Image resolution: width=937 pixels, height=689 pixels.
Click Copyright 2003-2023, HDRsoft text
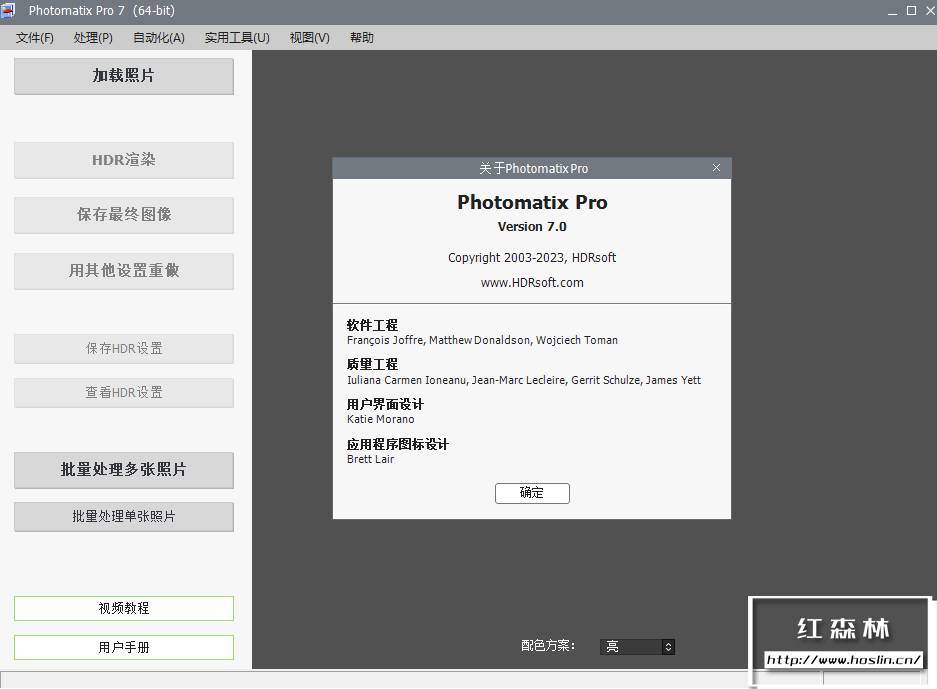point(532,258)
